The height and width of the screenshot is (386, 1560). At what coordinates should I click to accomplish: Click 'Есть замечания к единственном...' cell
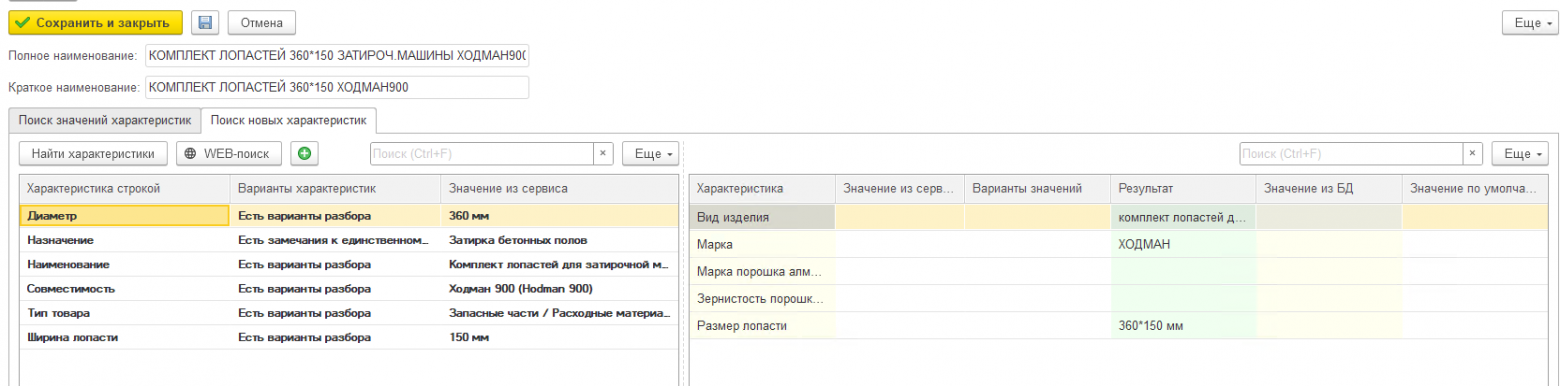click(x=335, y=240)
